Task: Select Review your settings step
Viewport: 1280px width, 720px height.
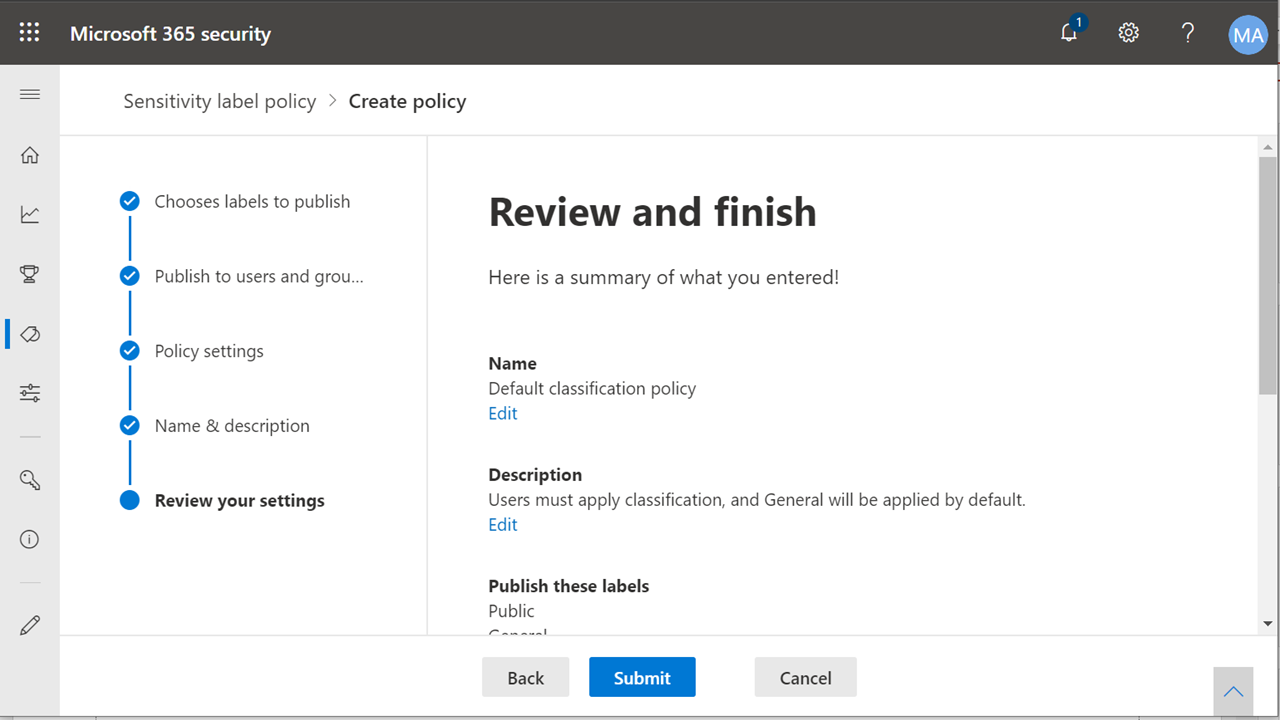Action: tap(240, 501)
